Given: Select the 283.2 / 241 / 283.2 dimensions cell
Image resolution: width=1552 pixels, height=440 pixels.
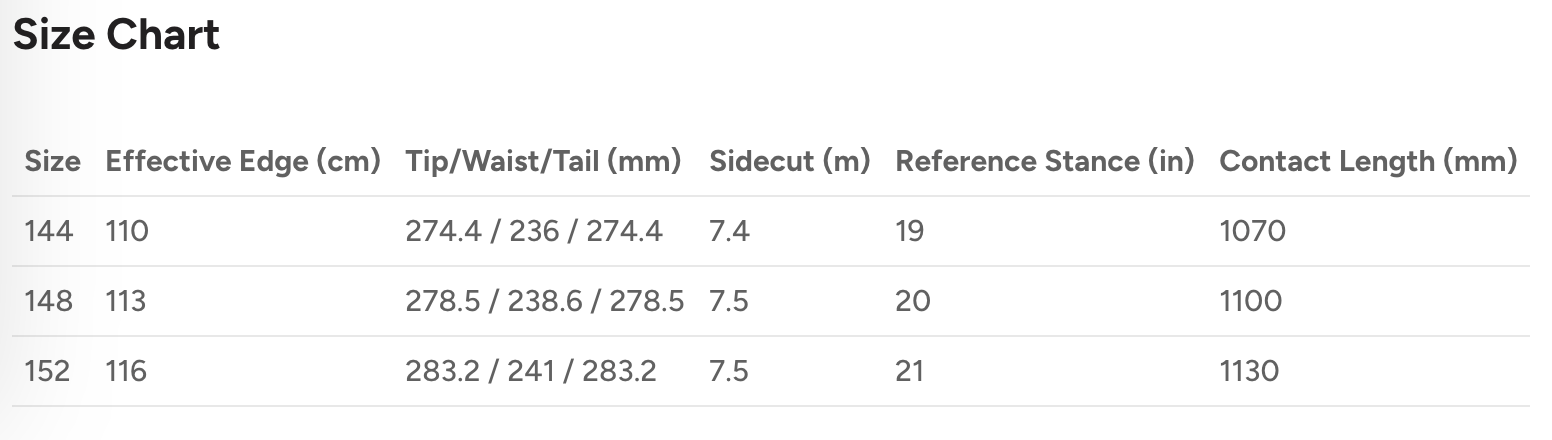Looking at the screenshot, I should pos(530,371).
